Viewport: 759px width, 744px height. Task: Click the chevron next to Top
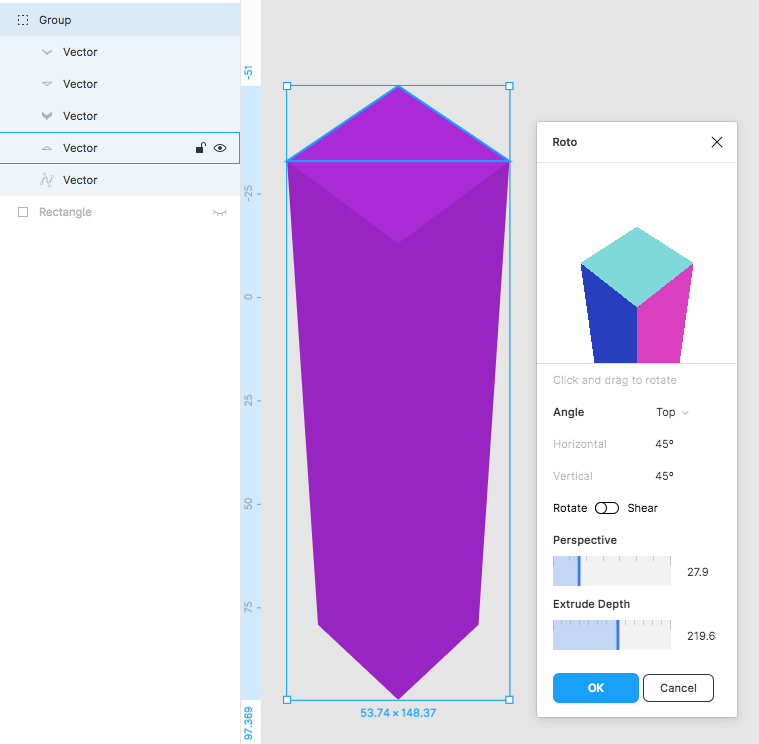[685, 413]
